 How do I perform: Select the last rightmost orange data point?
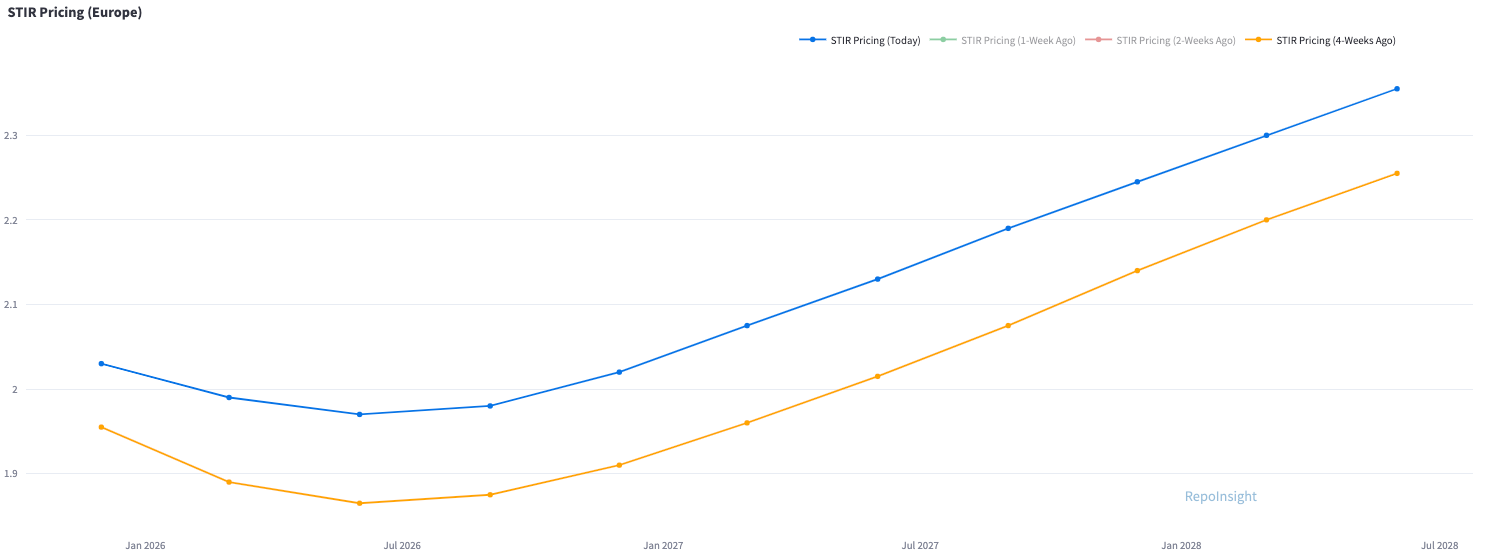click(x=1397, y=173)
